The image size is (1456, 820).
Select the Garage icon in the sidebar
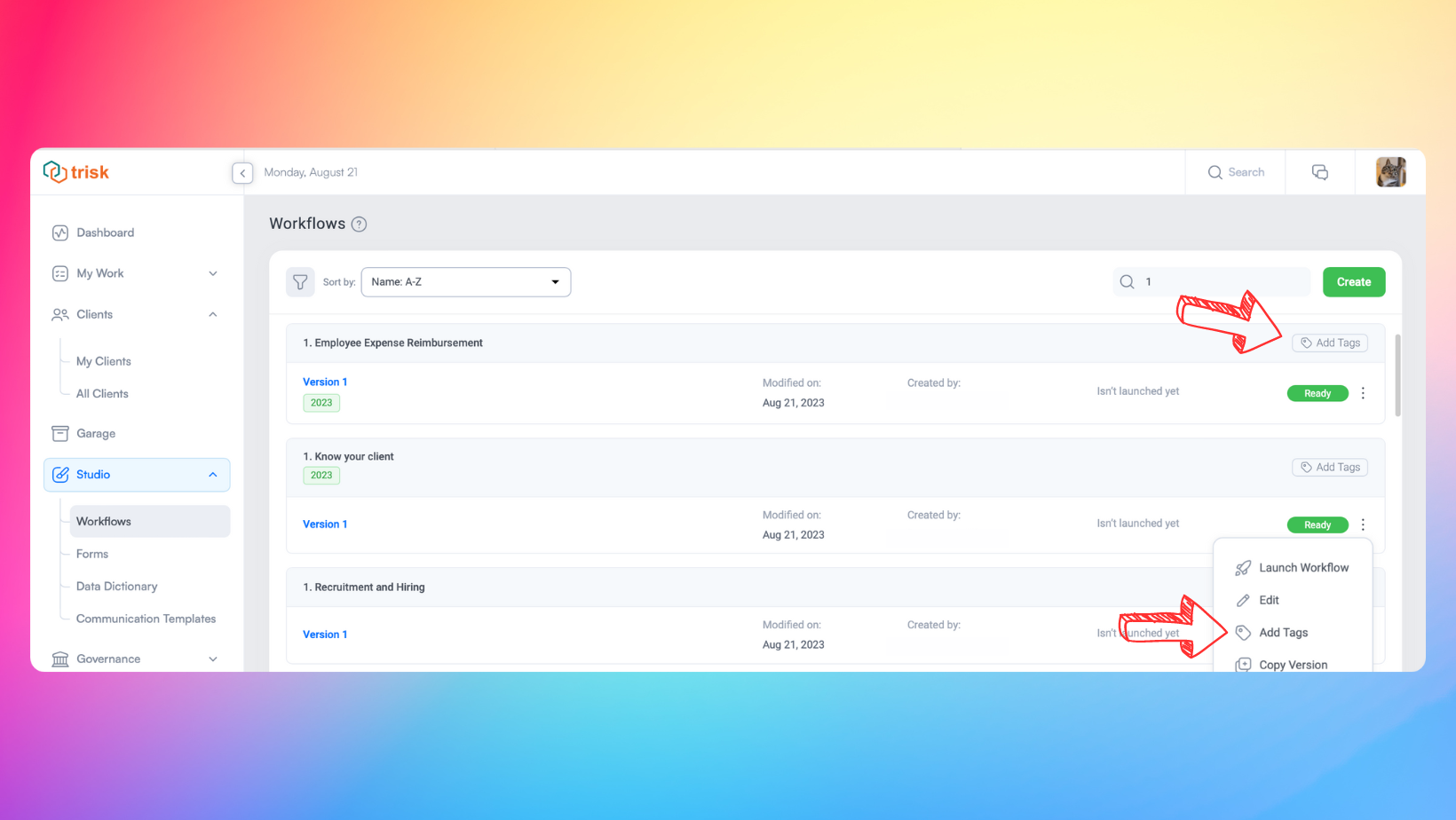(x=60, y=433)
